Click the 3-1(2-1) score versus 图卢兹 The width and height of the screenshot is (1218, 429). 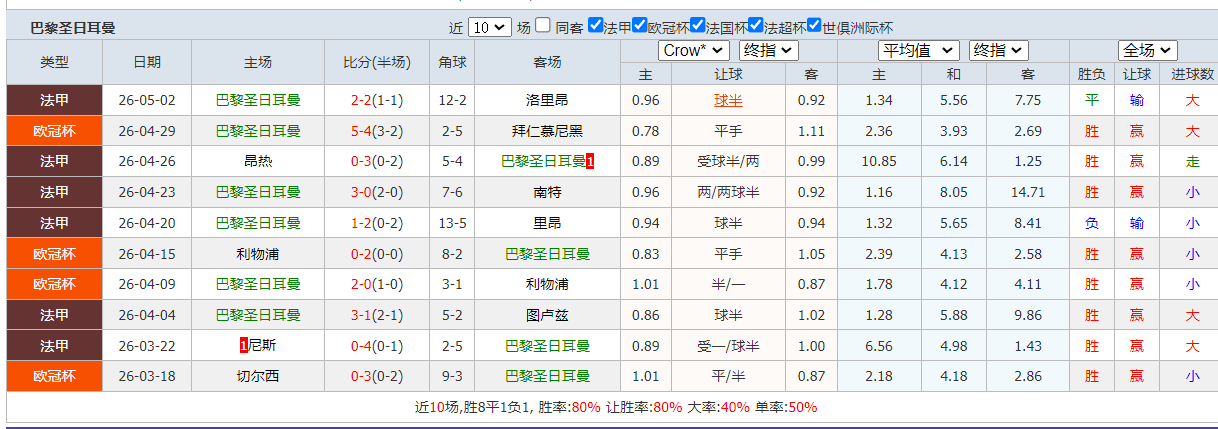point(376,315)
